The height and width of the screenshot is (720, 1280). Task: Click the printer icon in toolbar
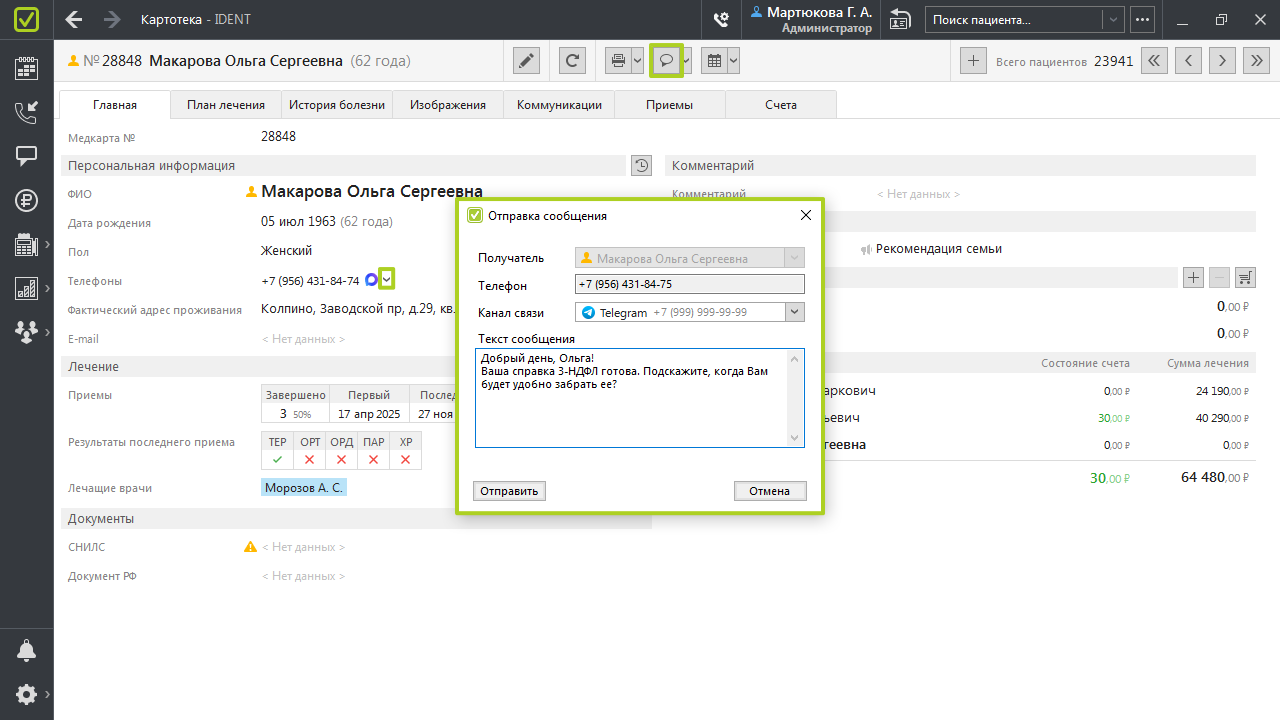coord(618,61)
